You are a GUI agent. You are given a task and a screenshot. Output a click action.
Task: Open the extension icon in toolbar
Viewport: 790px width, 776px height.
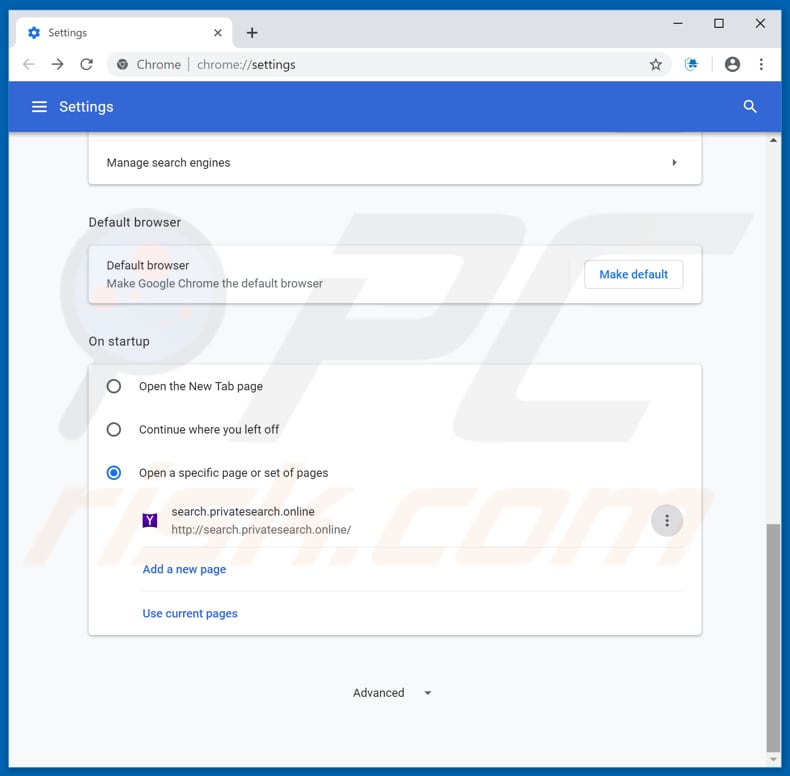pyautogui.click(x=691, y=64)
